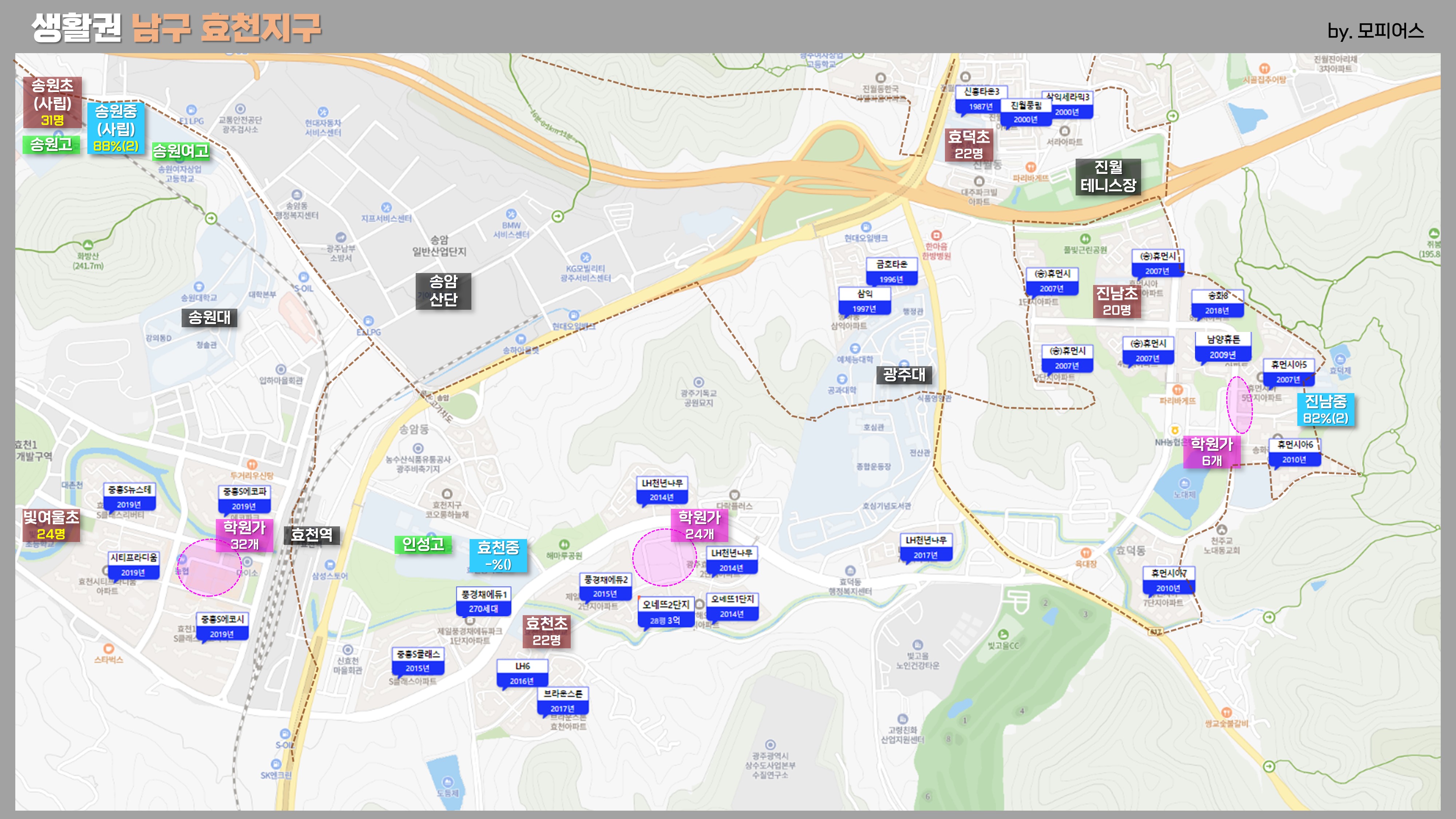The width and height of the screenshot is (1456, 819).
Task: Click the 남양휴튼 2009년 apartment tag
Action: [1223, 347]
